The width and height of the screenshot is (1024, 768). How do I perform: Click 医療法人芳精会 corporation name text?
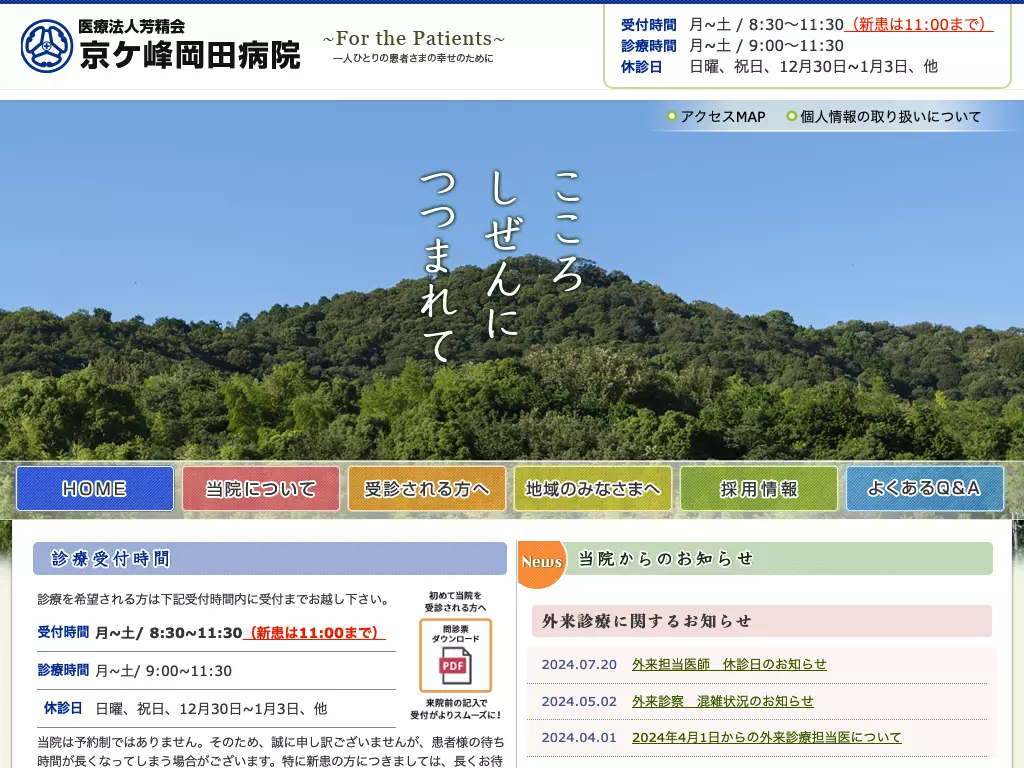131,26
